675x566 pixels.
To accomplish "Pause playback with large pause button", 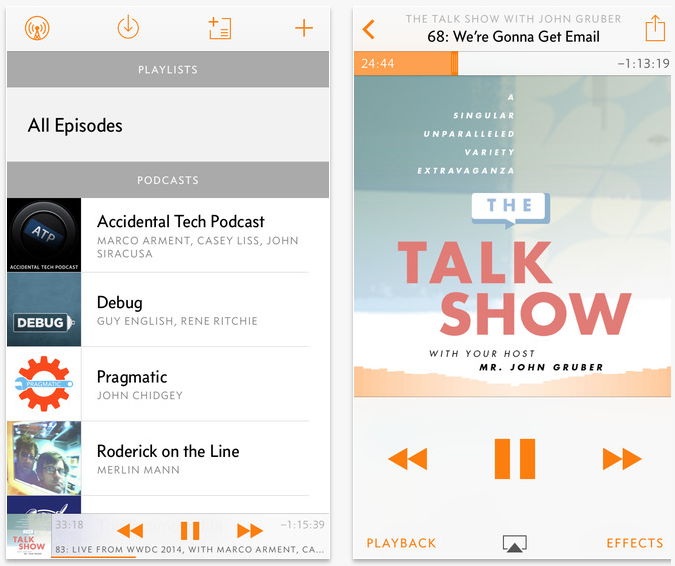I will point(515,459).
